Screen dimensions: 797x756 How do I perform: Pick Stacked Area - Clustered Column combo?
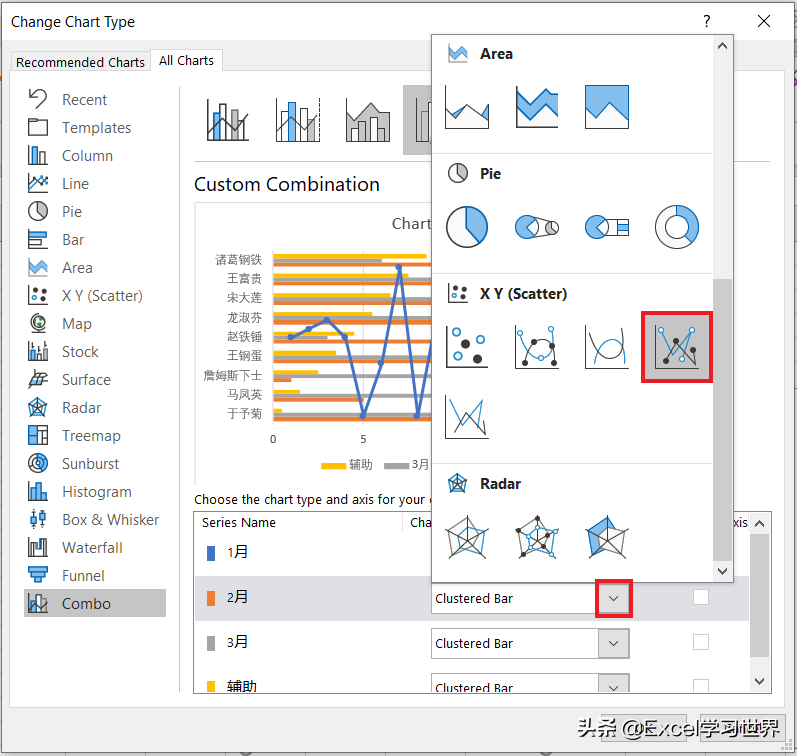(x=367, y=120)
